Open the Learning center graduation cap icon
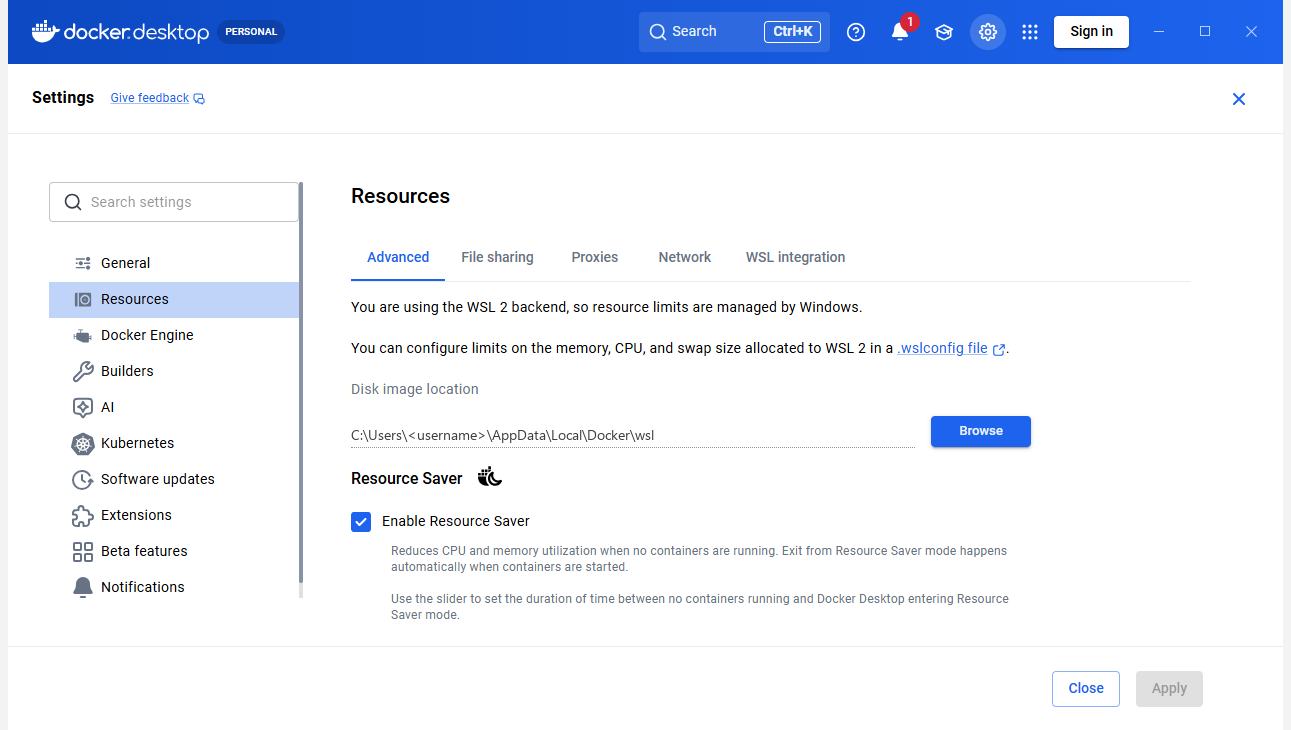This screenshot has width=1291, height=730. pos(944,32)
